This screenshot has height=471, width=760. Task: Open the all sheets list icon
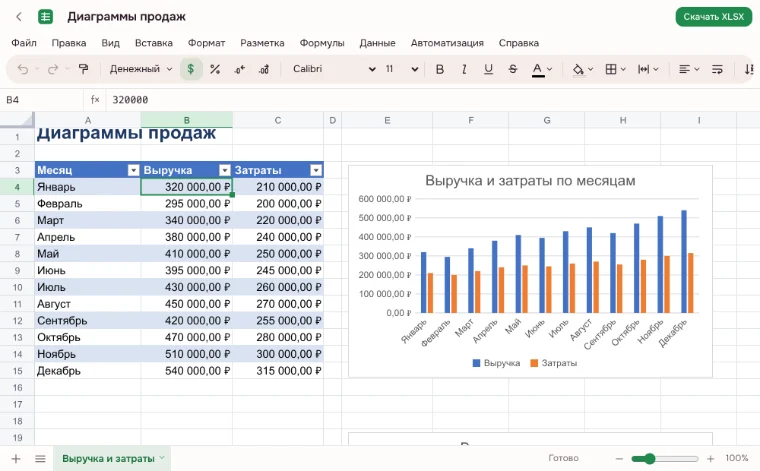tap(40, 458)
